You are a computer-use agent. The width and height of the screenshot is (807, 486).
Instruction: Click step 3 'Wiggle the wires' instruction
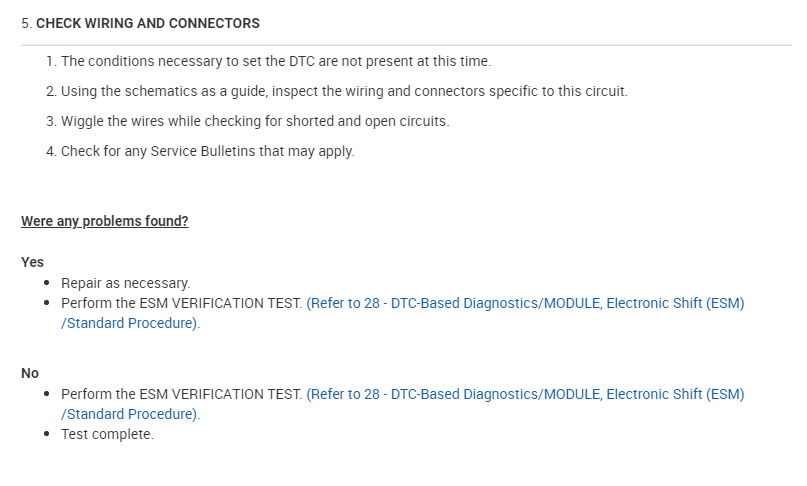255,121
